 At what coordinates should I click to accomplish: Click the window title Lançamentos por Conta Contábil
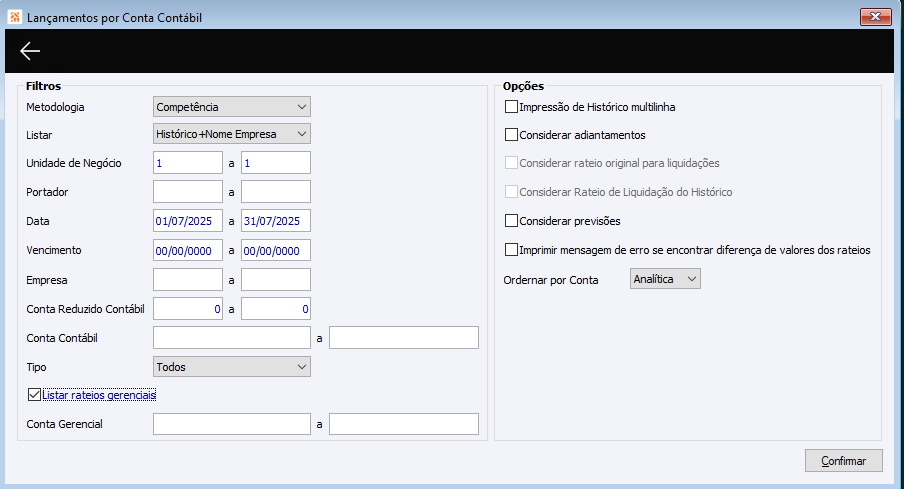114,18
